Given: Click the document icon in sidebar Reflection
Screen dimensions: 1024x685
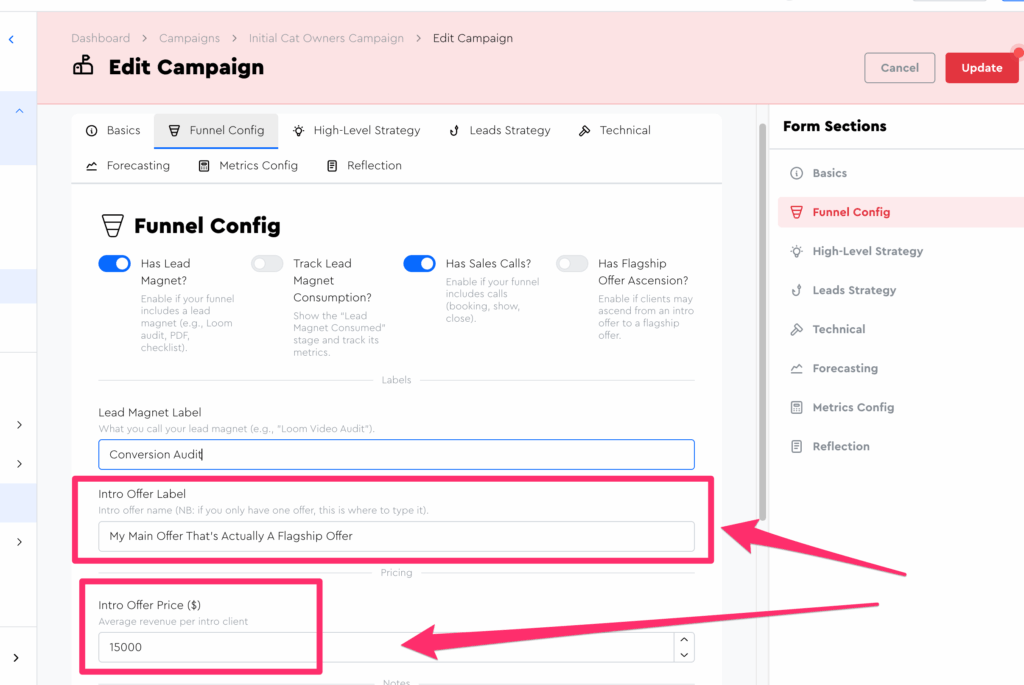Looking at the screenshot, I should click(796, 446).
